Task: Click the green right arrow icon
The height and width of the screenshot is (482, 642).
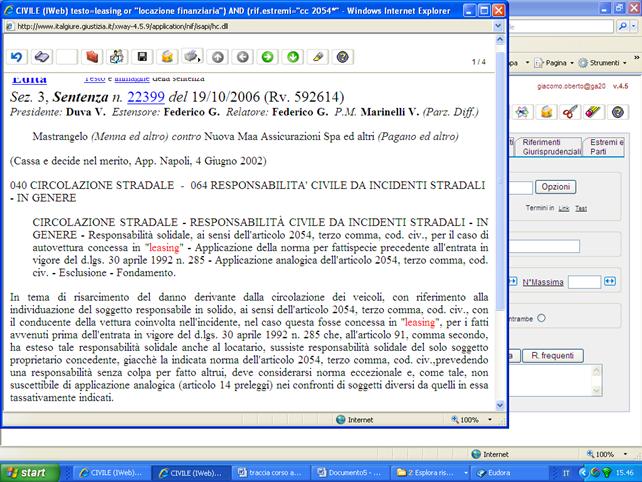Action: pos(267,57)
